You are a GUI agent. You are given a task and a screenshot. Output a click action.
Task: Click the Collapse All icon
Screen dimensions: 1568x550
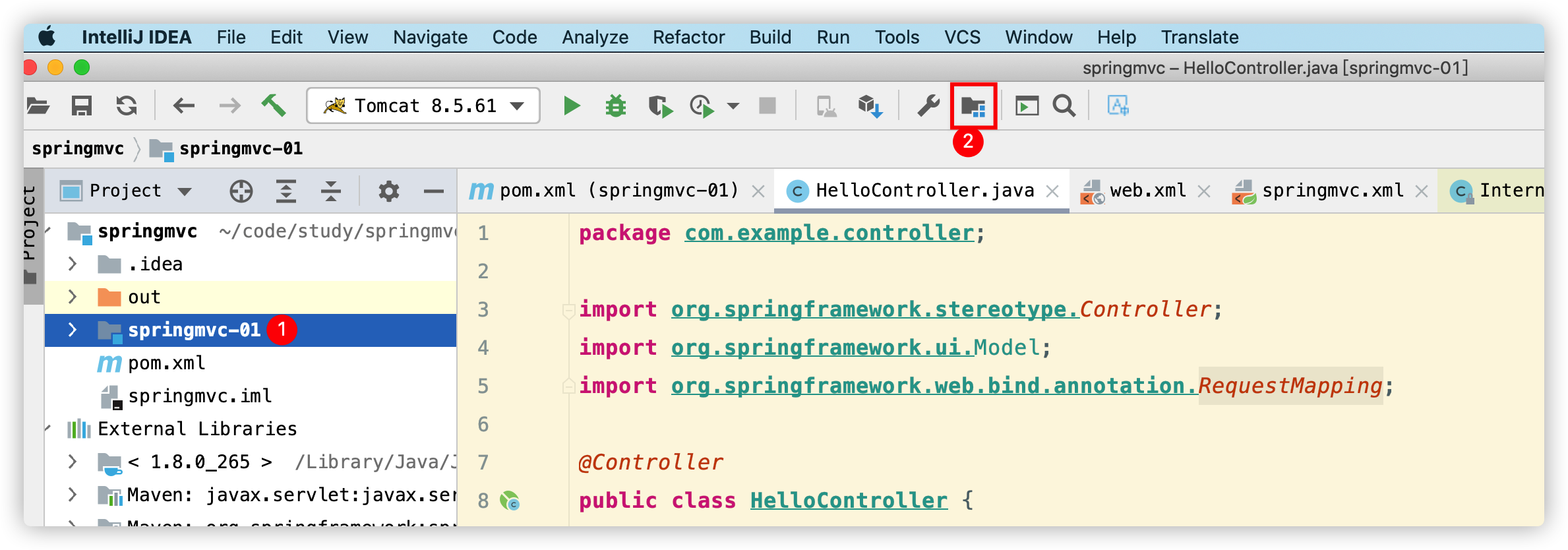tap(330, 191)
